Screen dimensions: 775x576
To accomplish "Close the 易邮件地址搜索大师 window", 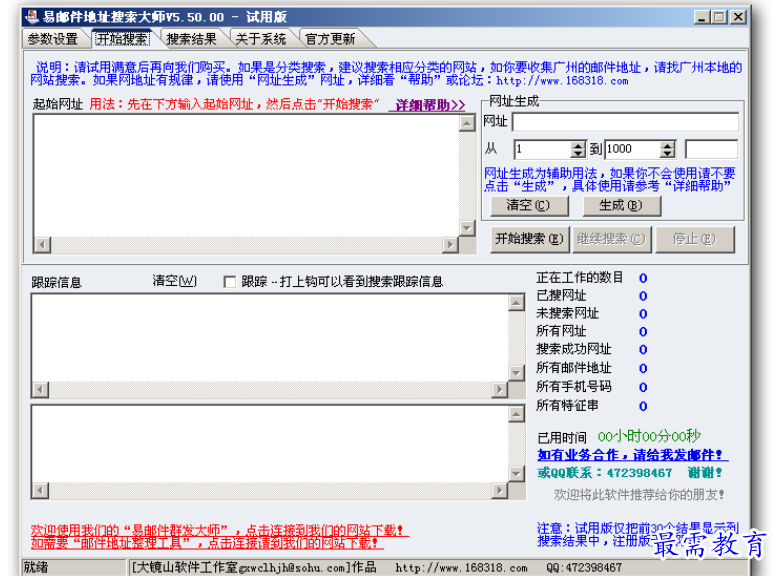I will pyautogui.click(x=738, y=17).
